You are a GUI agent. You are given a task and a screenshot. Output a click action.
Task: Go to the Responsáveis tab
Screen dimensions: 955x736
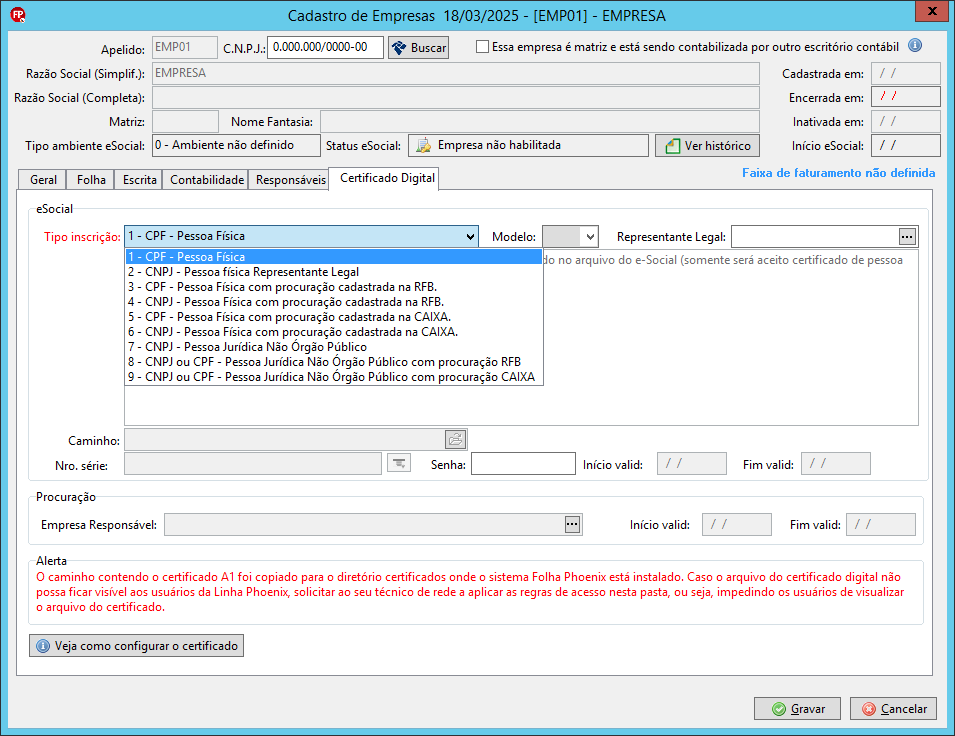(x=291, y=180)
